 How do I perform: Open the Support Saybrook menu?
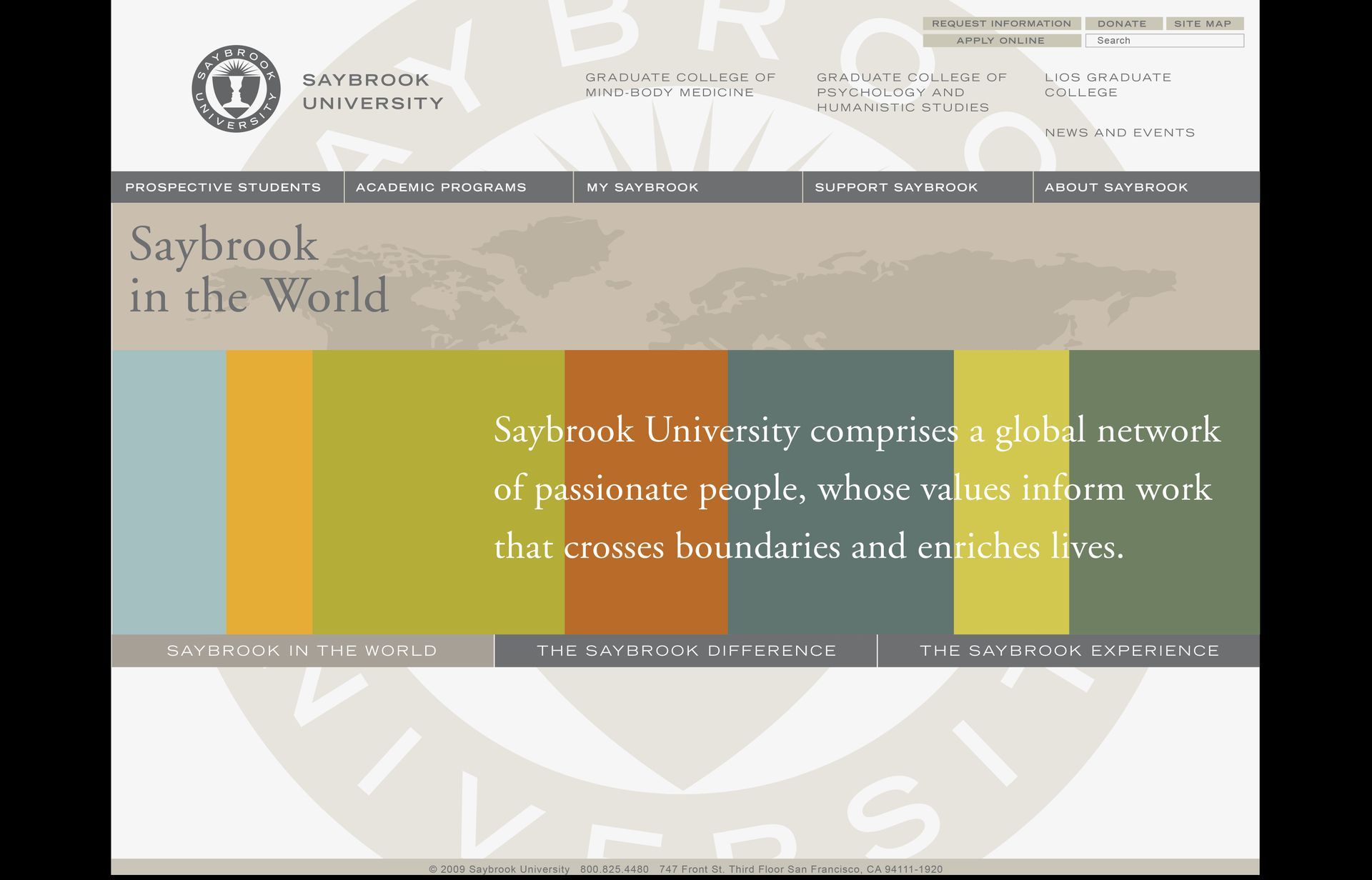tap(896, 187)
